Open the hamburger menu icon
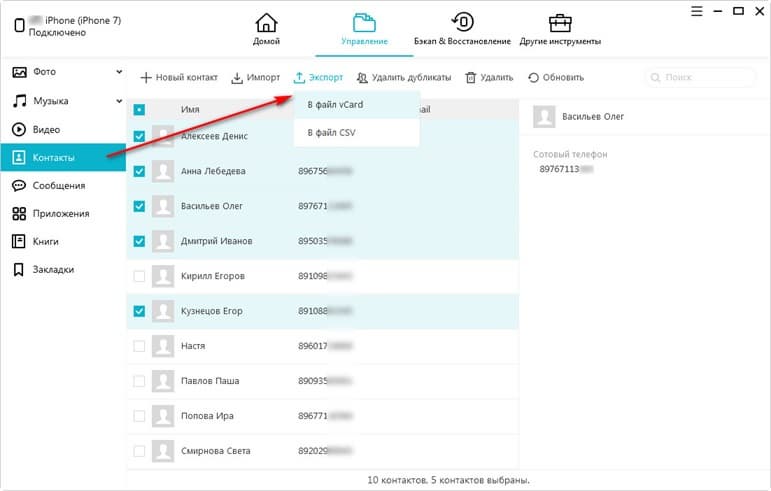Image resolution: width=771 pixels, height=491 pixels. (697, 11)
